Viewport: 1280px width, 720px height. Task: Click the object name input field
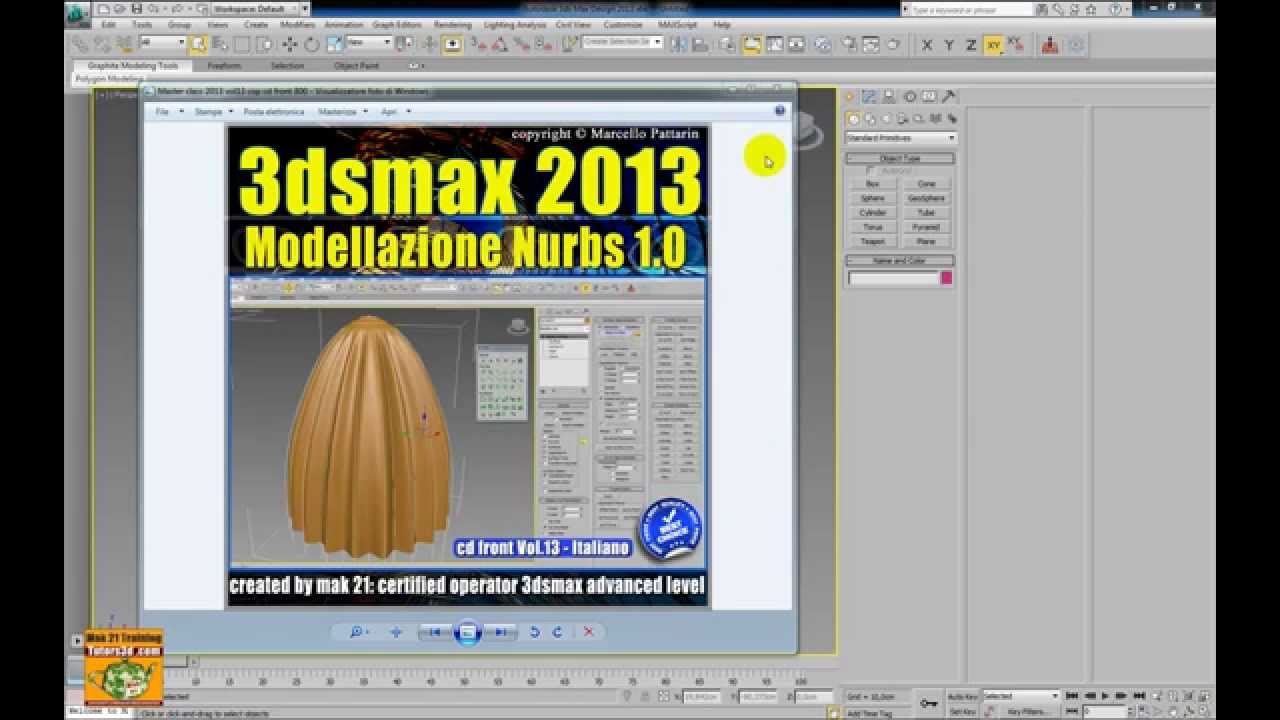893,278
